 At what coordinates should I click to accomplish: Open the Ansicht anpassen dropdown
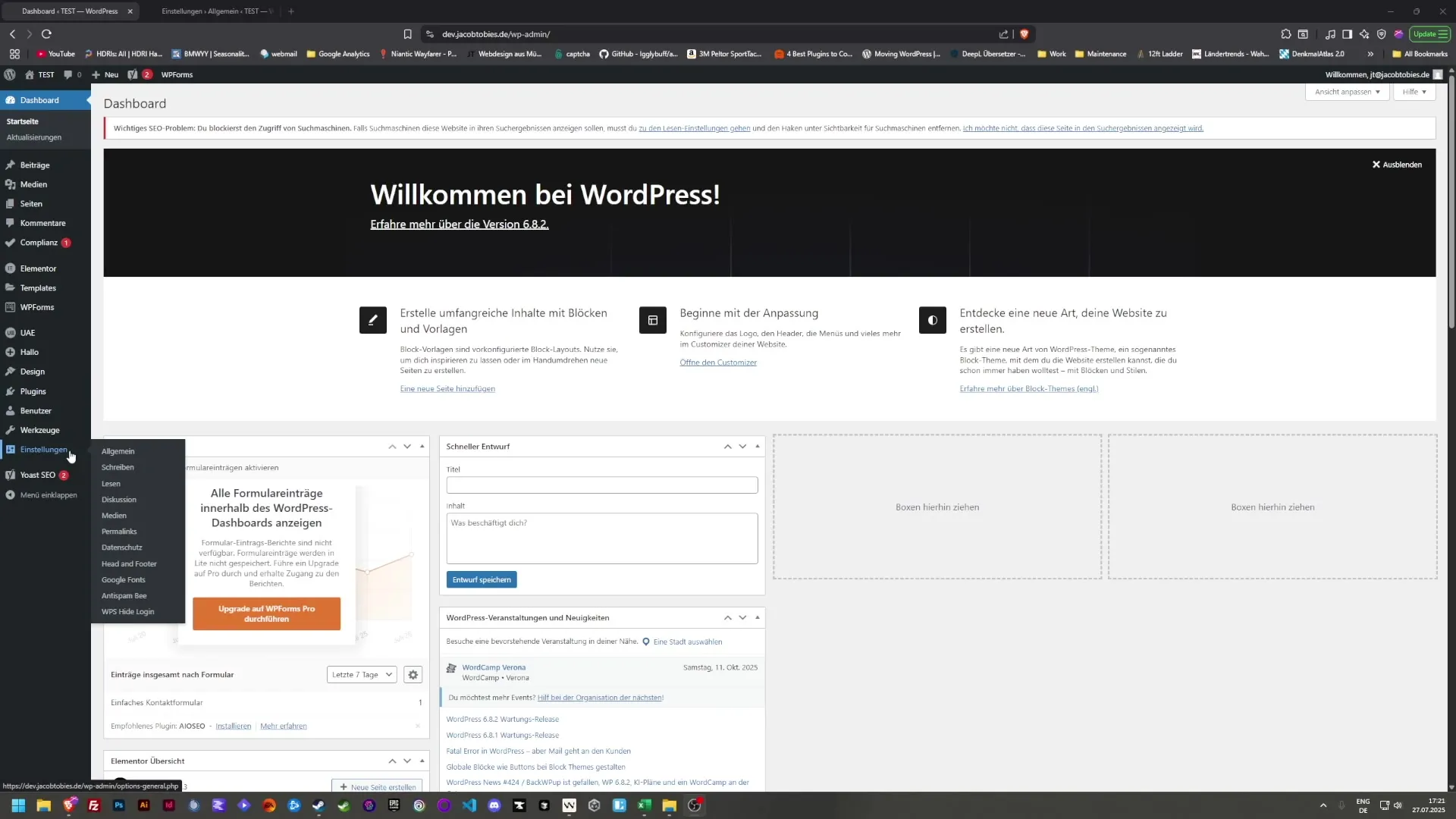pyautogui.click(x=1347, y=92)
